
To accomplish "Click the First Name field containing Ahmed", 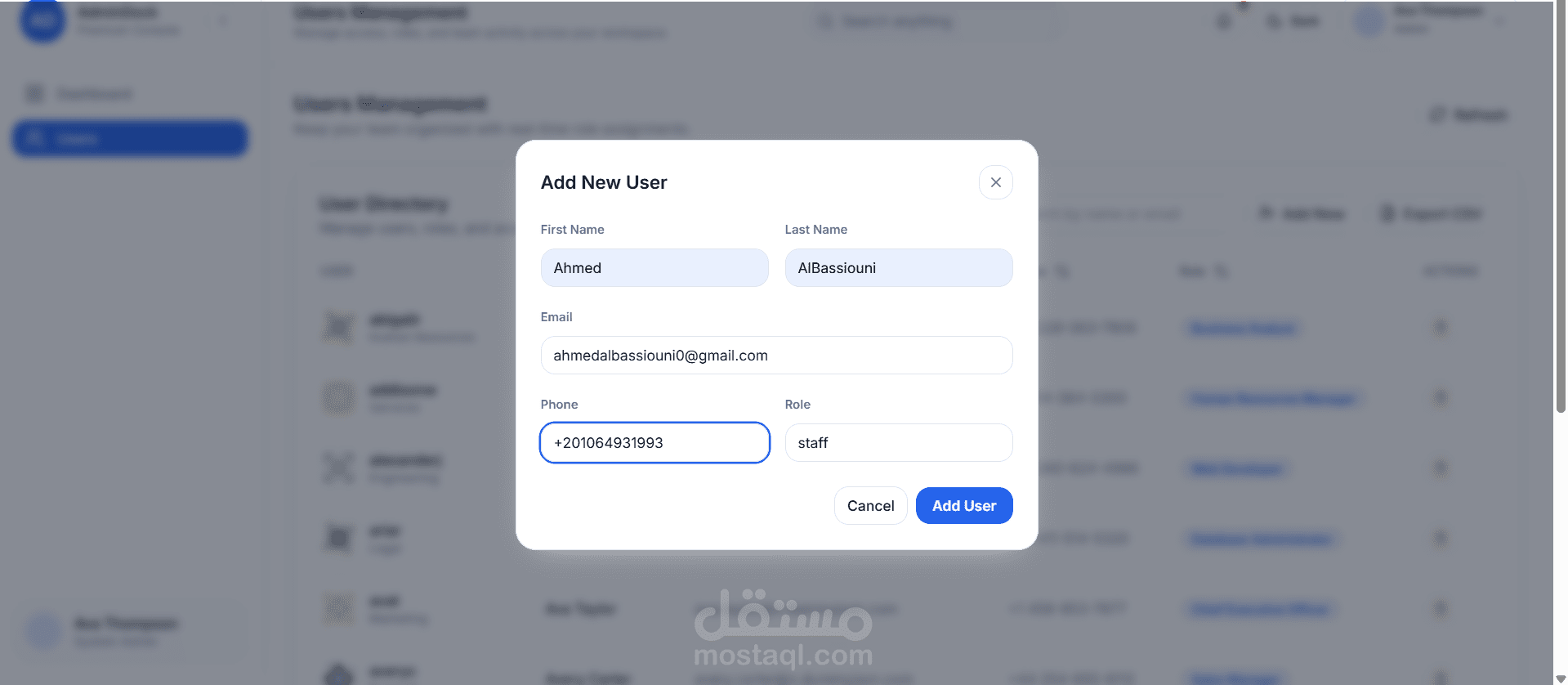I will point(654,268).
